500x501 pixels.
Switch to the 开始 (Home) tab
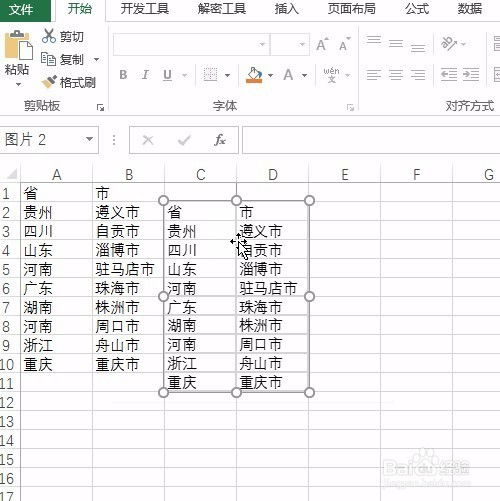pyautogui.click(x=80, y=9)
